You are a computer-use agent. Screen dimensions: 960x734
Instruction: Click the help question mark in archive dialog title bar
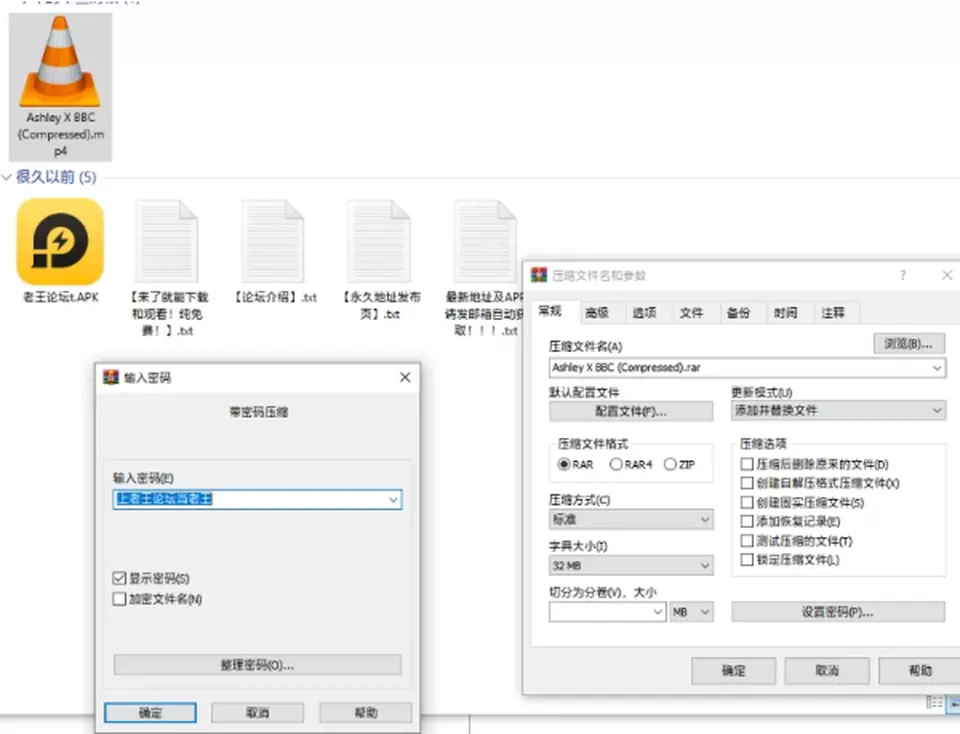coord(902,275)
